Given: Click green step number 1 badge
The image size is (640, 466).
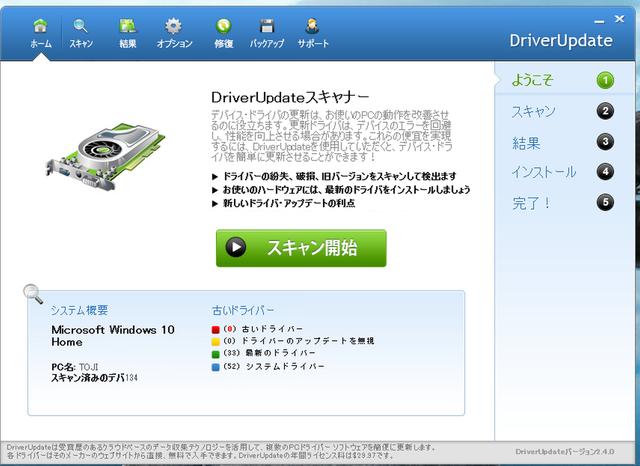Looking at the screenshot, I should (x=605, y=80).
